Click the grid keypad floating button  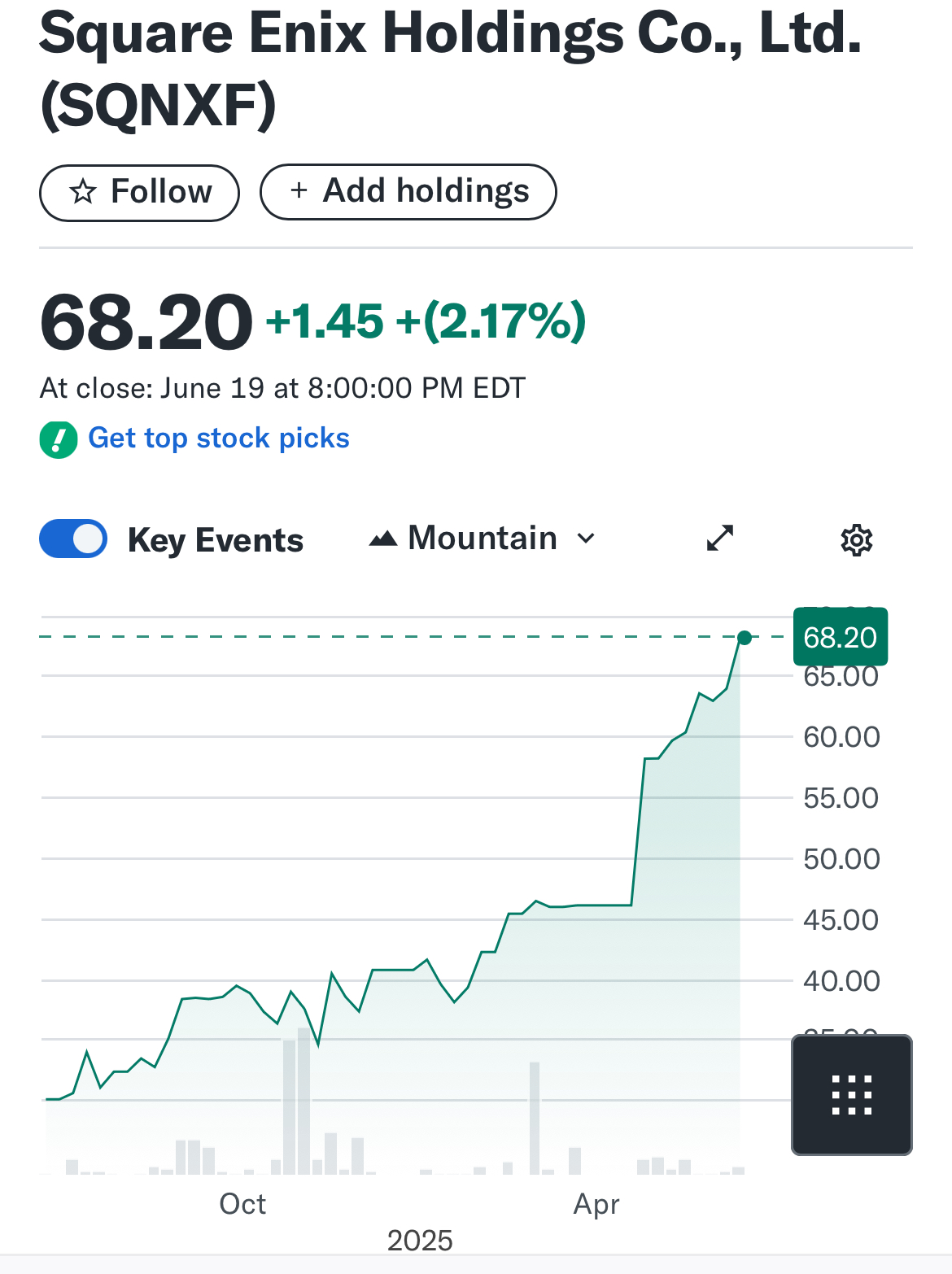coord(852,1094)
